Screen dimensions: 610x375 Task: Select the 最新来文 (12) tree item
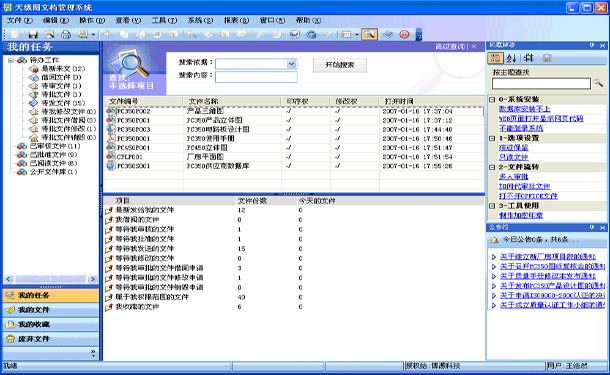tap(63, 68)
